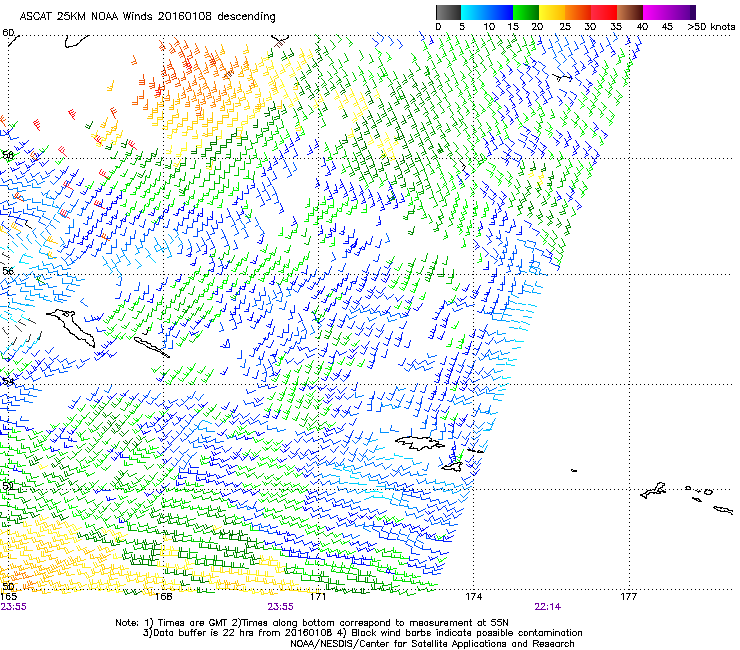The height and width of the screenshot is (650, 740).
Task: Click the cyan-to-blue 5–15 knots legend segment
Action: tap(487, 12)
